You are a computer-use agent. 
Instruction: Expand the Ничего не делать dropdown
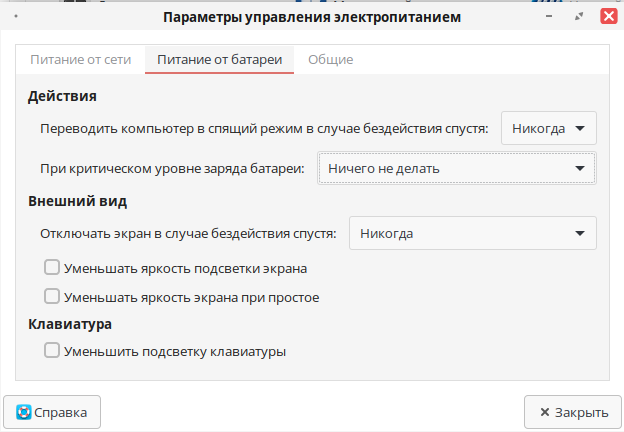pos(456,169)
